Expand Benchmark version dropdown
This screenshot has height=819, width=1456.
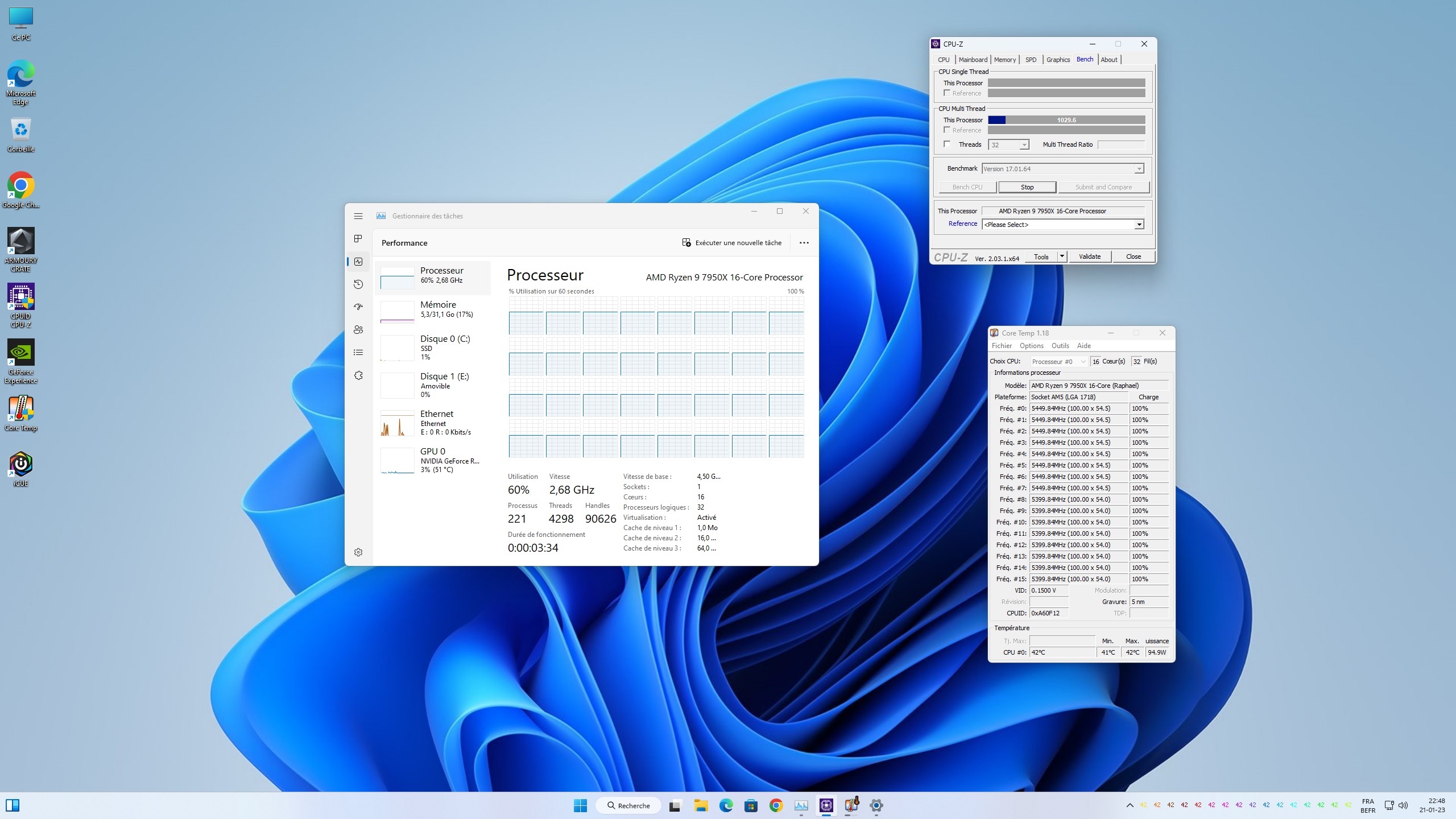[x=1139, y=169]
